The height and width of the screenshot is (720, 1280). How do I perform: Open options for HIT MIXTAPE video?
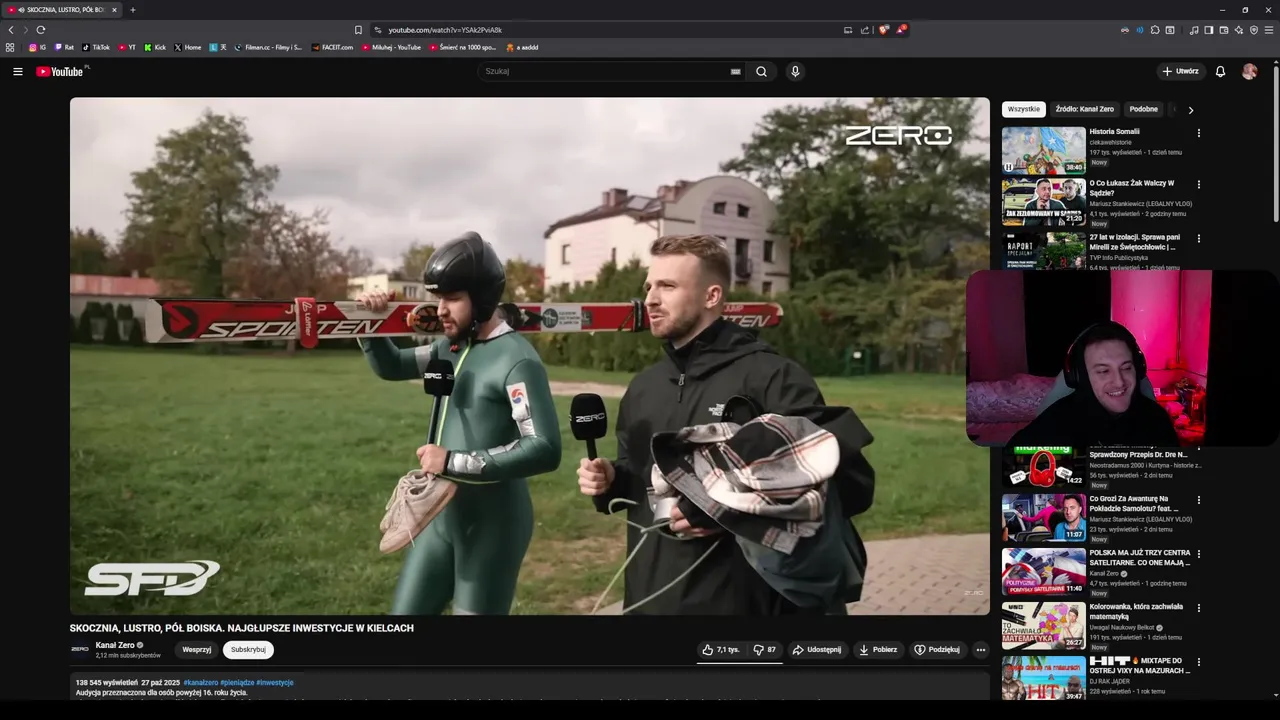coord(1198,662)
